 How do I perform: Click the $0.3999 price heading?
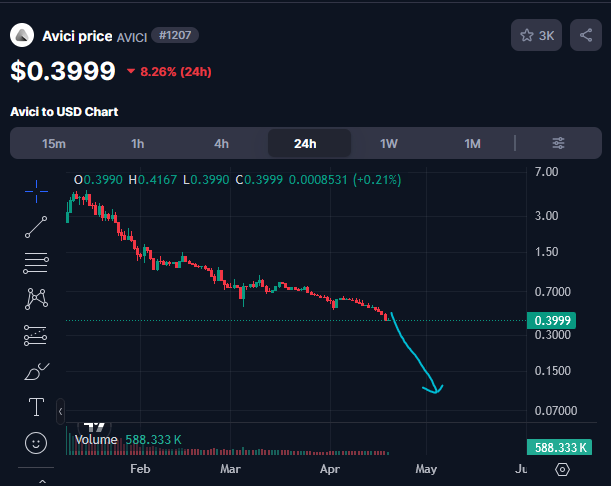point(63,71)
